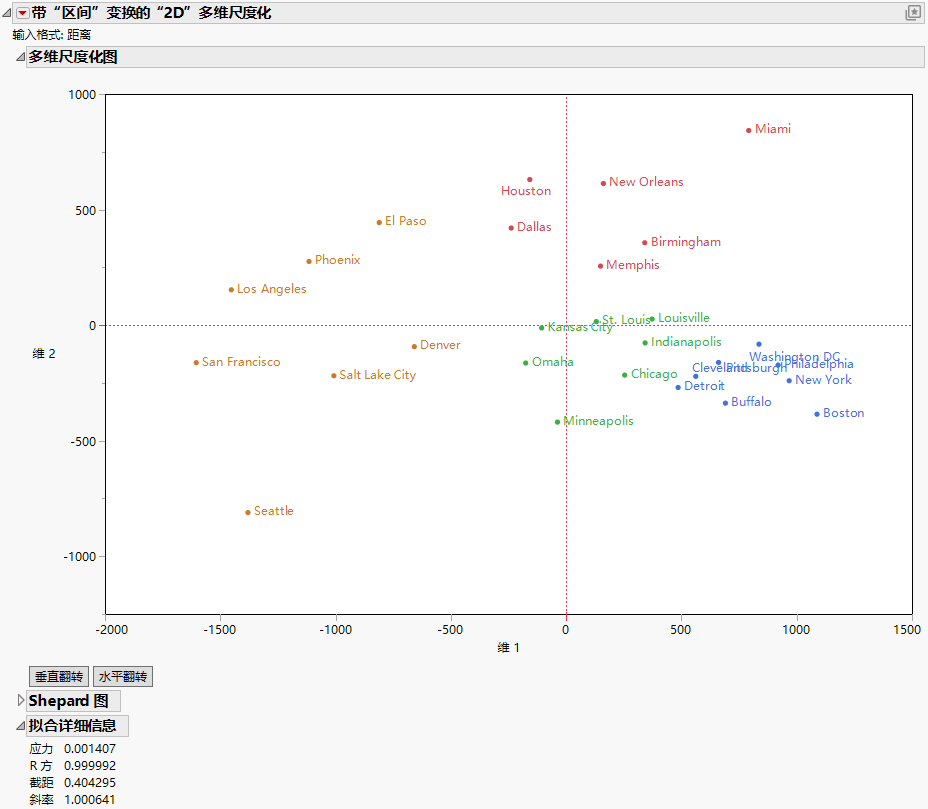
Task: Click the Indianapolis label
Action: coord(686,341)
